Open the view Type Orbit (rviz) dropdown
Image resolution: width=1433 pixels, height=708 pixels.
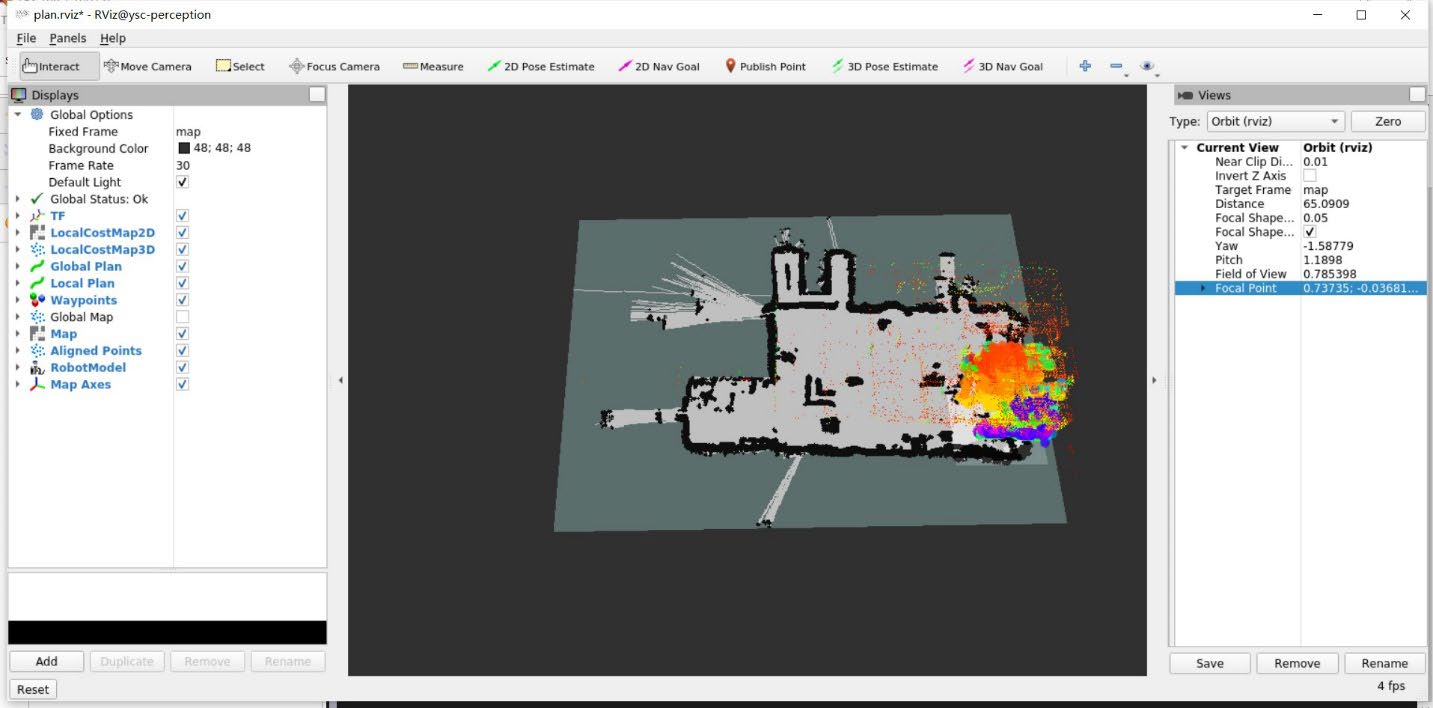coord(1273,121)
